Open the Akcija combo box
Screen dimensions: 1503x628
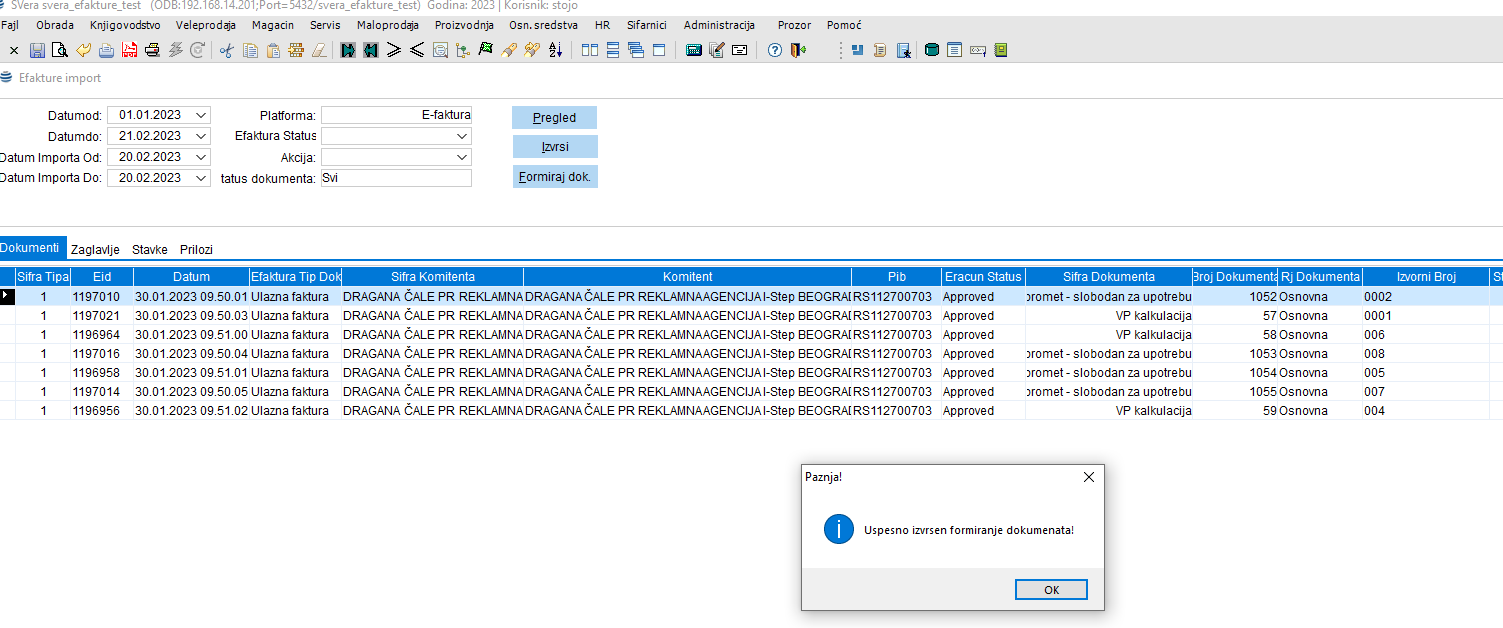coord(461,157)
